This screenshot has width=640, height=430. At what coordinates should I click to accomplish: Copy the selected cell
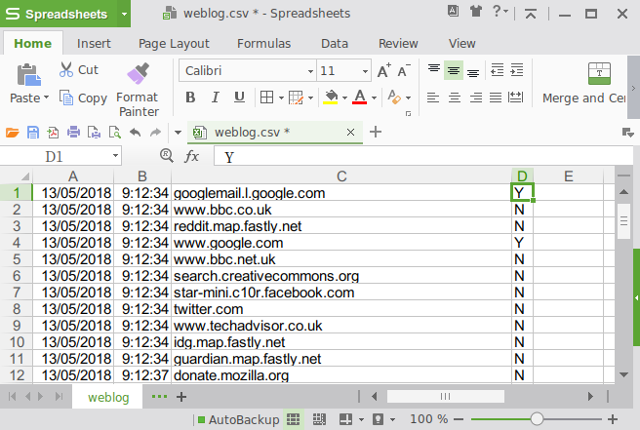click(83, 98)
